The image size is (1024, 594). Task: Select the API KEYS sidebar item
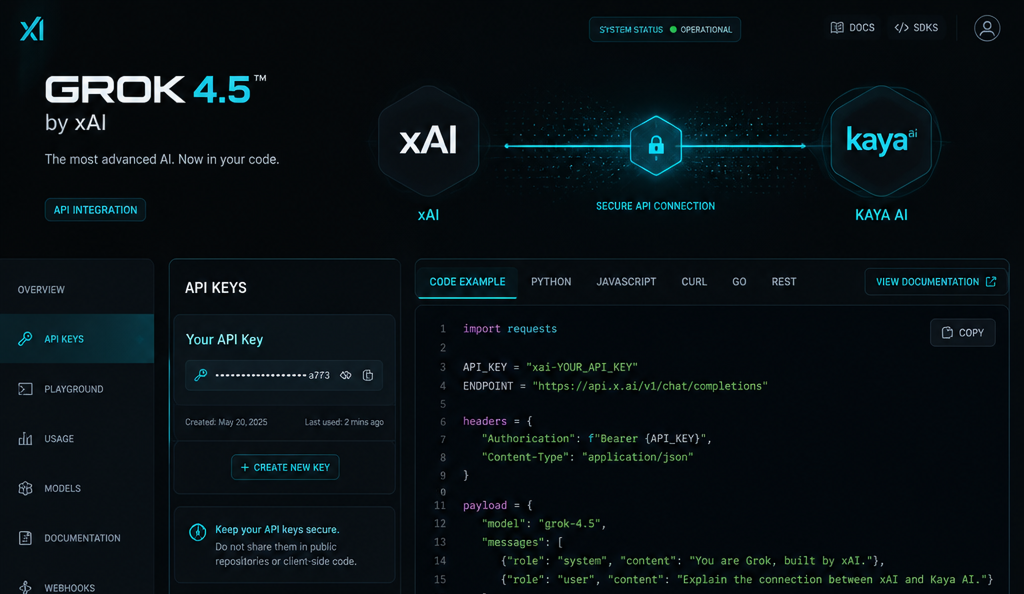tap(77, 339)
